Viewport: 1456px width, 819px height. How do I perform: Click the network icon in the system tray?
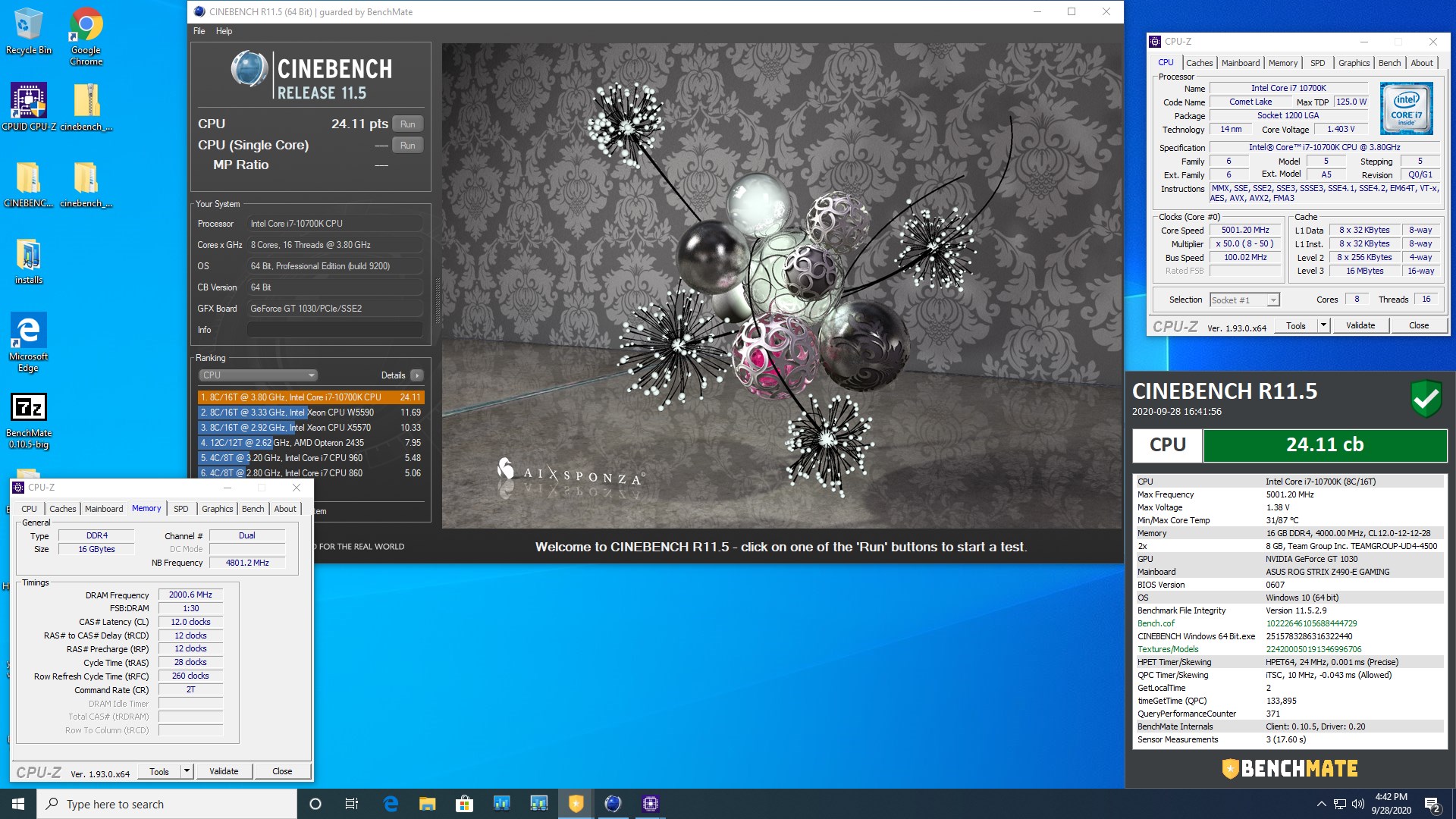point(1340,804)
